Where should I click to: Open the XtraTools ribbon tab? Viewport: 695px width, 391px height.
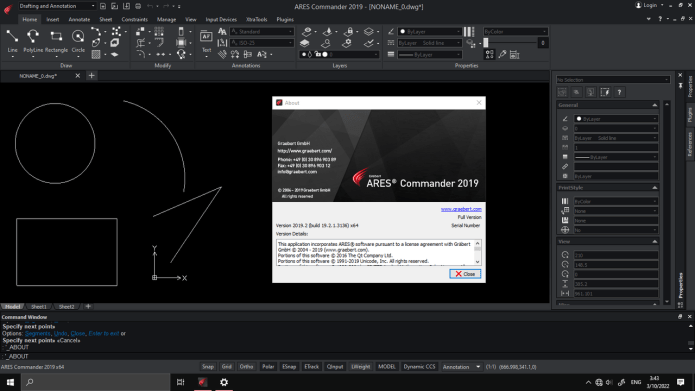click(257, 20)
